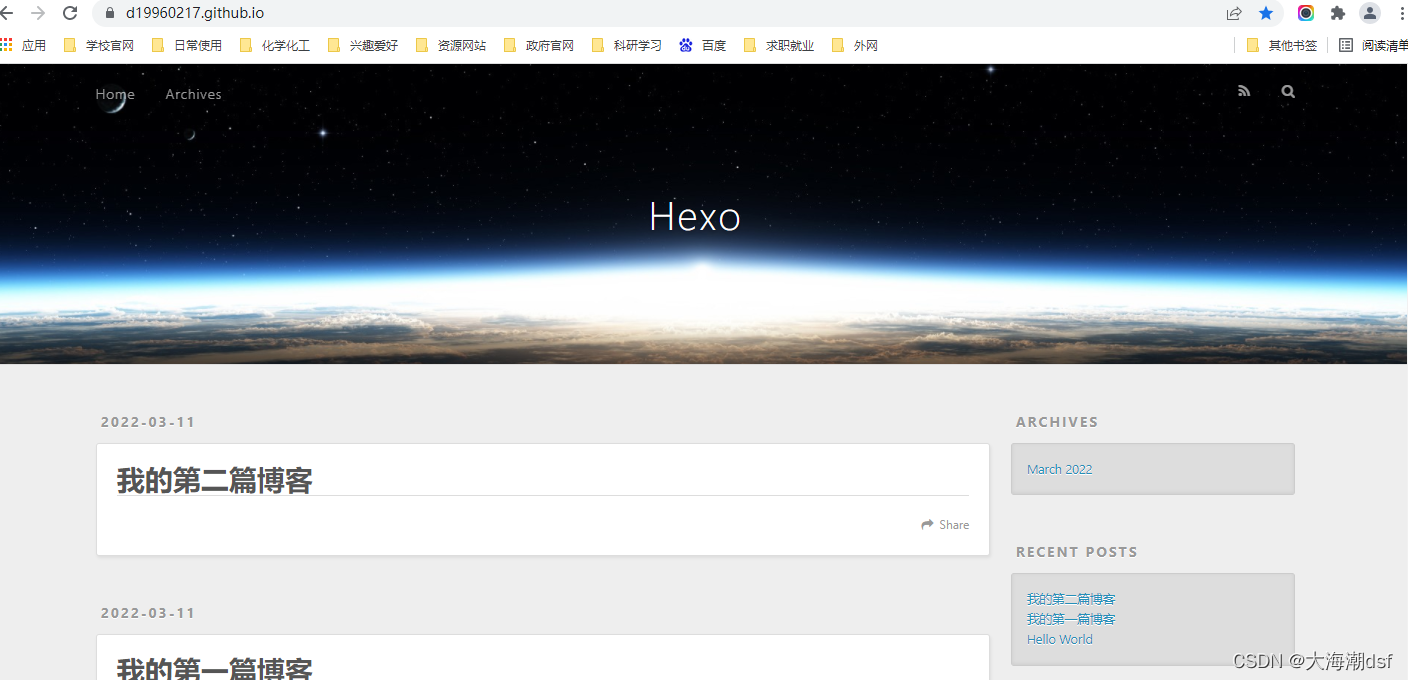1408x680 pixels.
Task: Click the Hexo site title
Action: (x=695, y=217)
